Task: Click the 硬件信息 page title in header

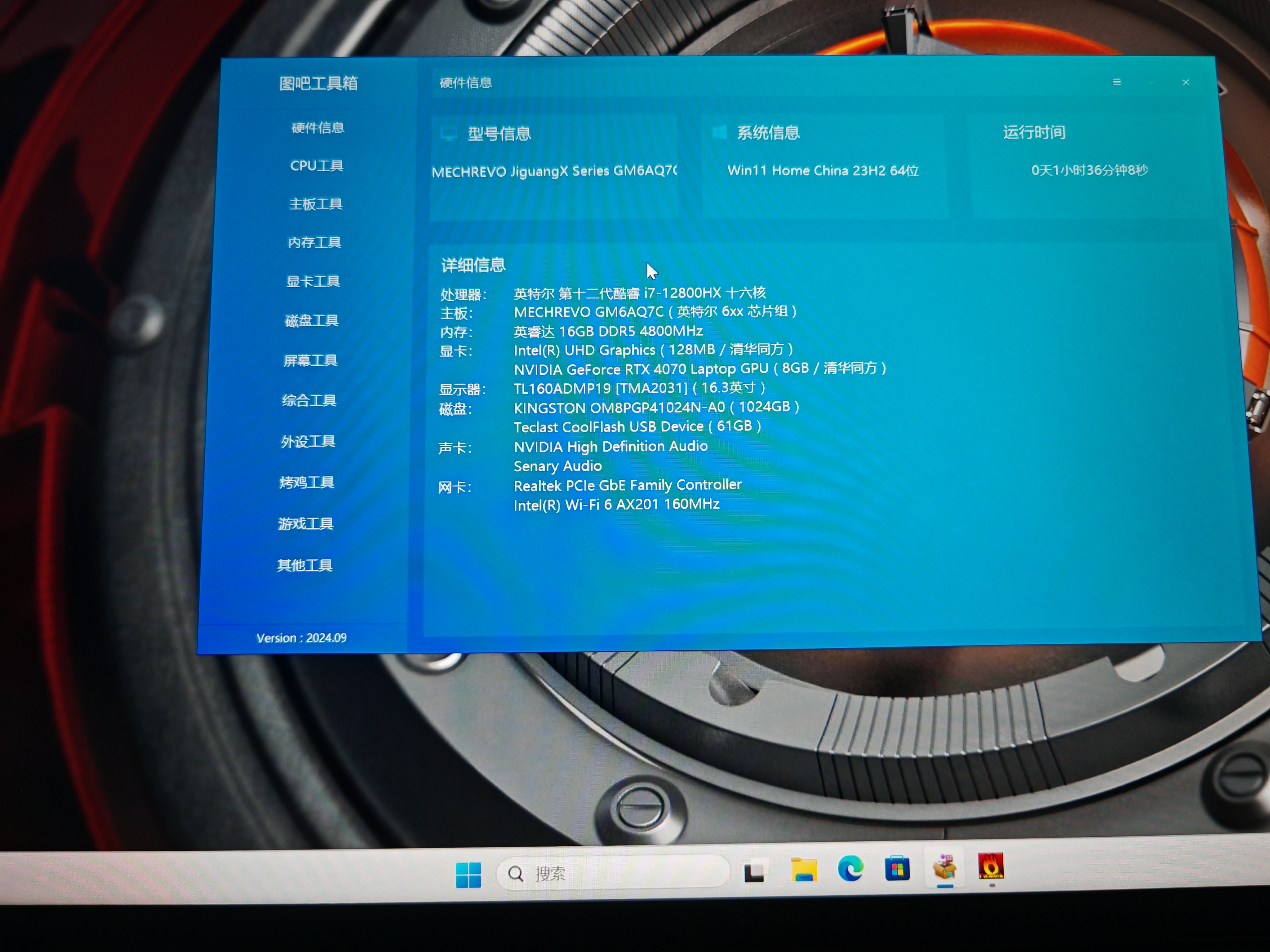Action: pos(466,83)
